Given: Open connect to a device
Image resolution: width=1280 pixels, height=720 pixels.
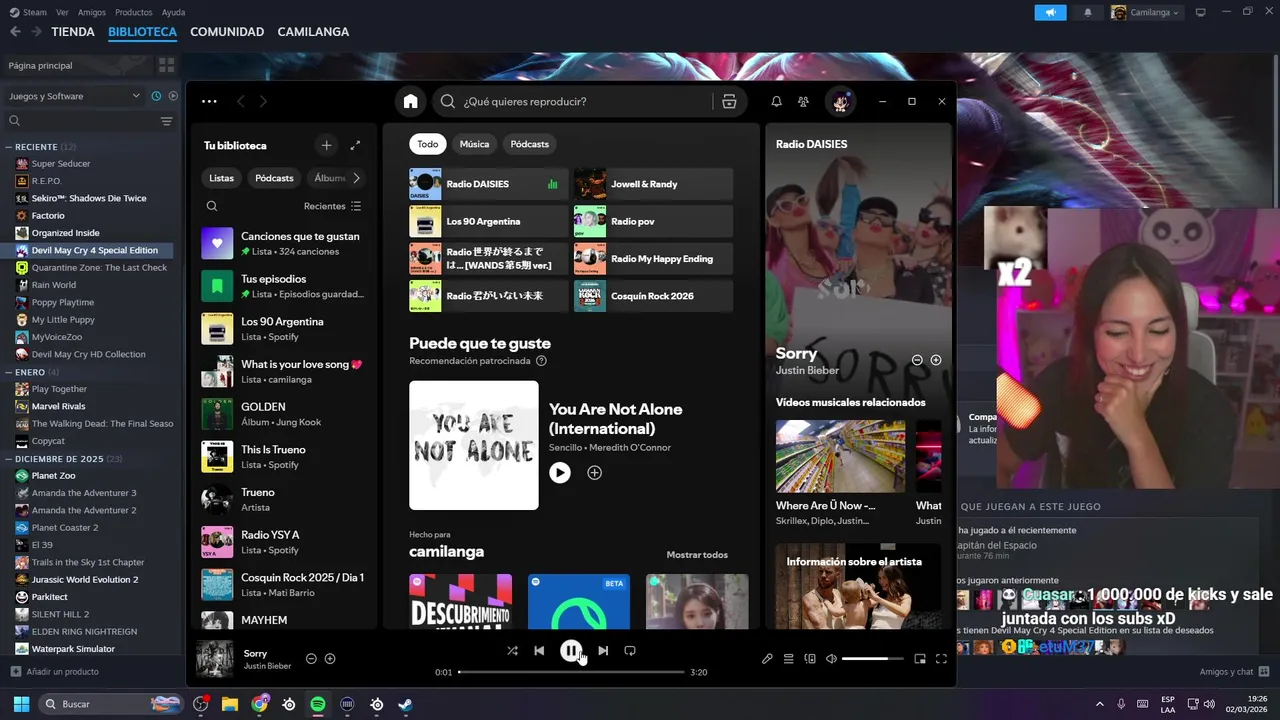Looking at the screenshot, I should coord(810,659).
